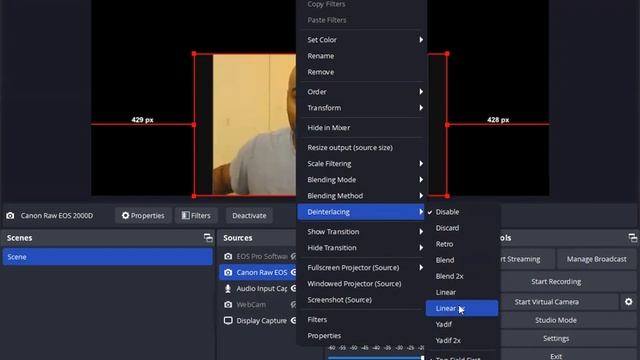Click the camera icon beside Canon Raw EOS 2000D
The height and width of the screenshot is (360, 640).
[x=10, y=216]
